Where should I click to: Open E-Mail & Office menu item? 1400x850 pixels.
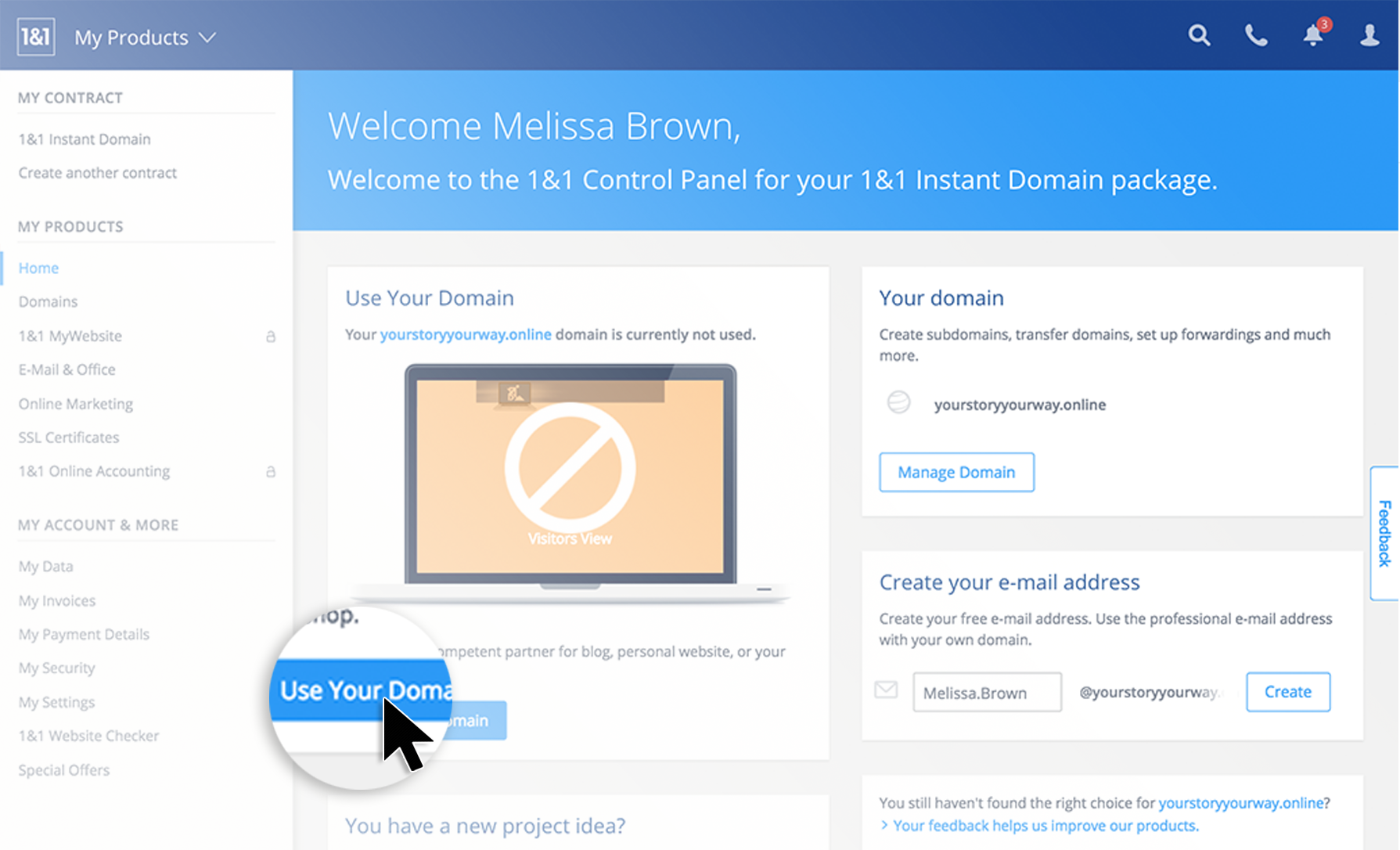click(67, 369)
